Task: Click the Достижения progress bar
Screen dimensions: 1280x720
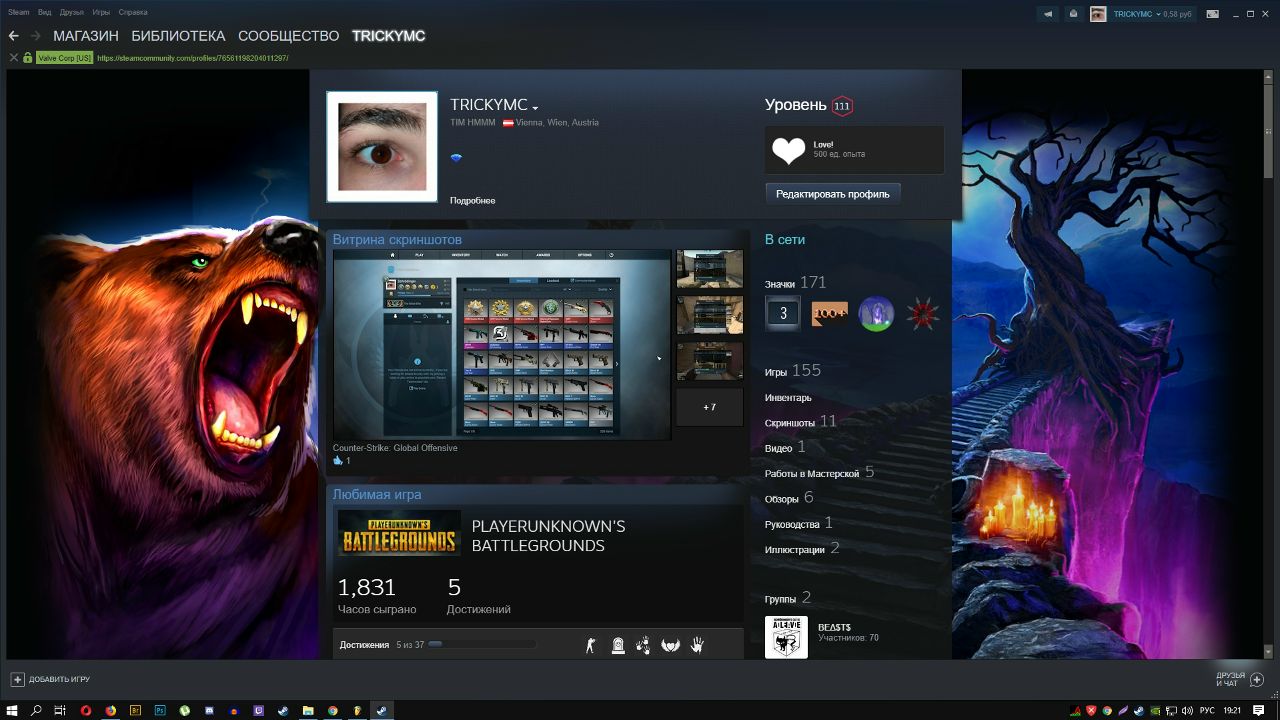Action: coord(482,645)
